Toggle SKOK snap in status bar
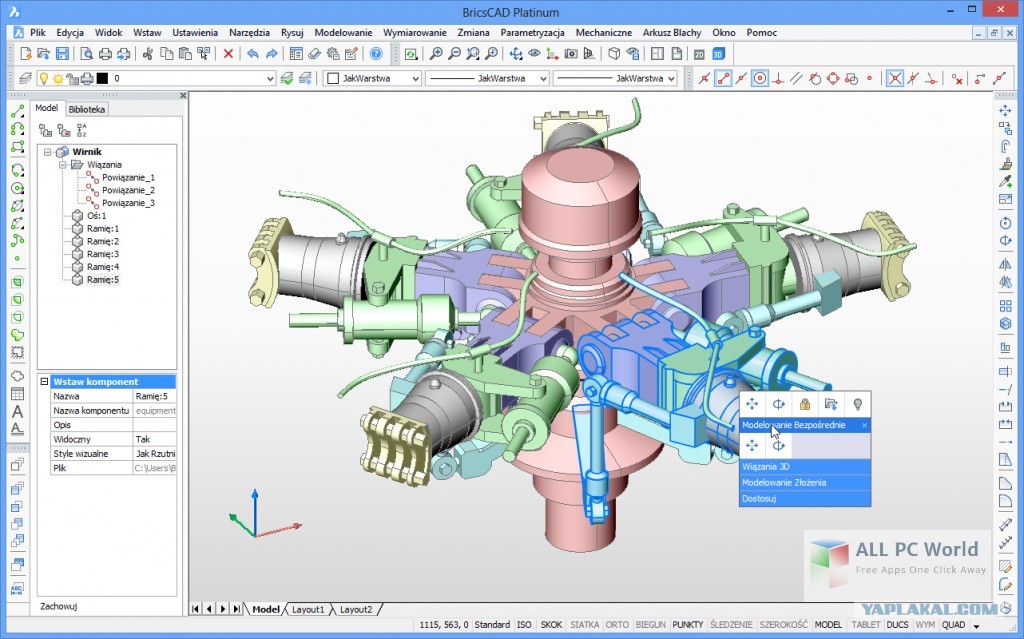Viewport: 1024px width, 639px height. pyautogui.click(x=551, y=625)
